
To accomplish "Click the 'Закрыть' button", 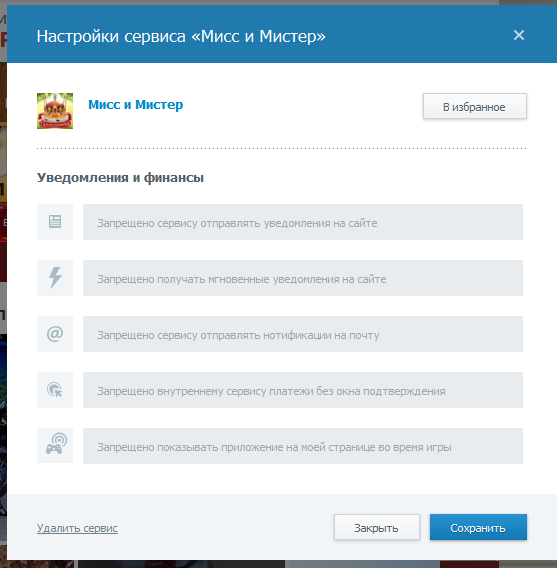I will [377, 527].
